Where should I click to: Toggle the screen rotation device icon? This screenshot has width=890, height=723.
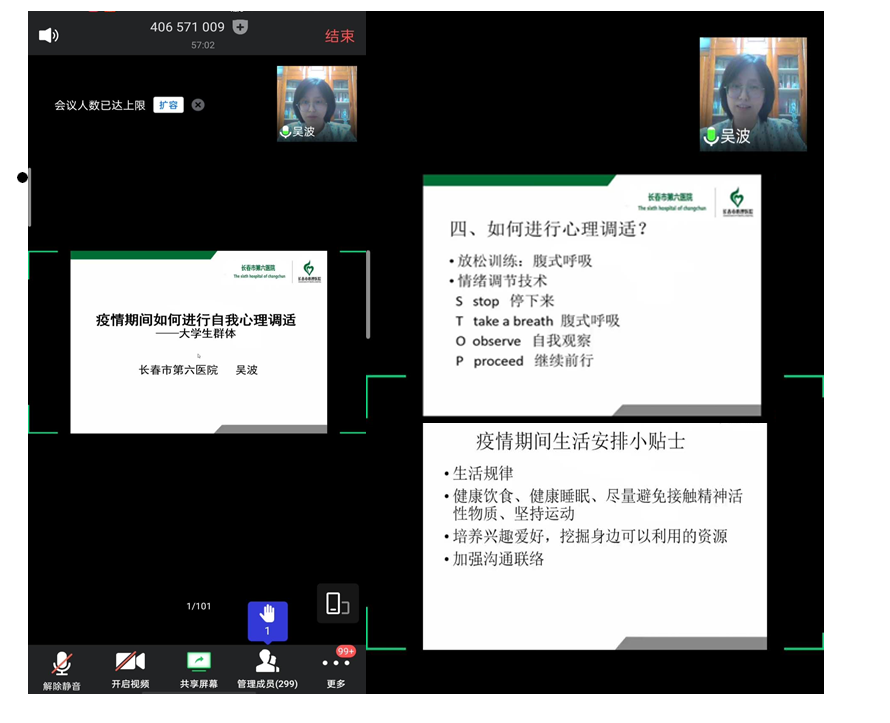(x=337, y=604)
